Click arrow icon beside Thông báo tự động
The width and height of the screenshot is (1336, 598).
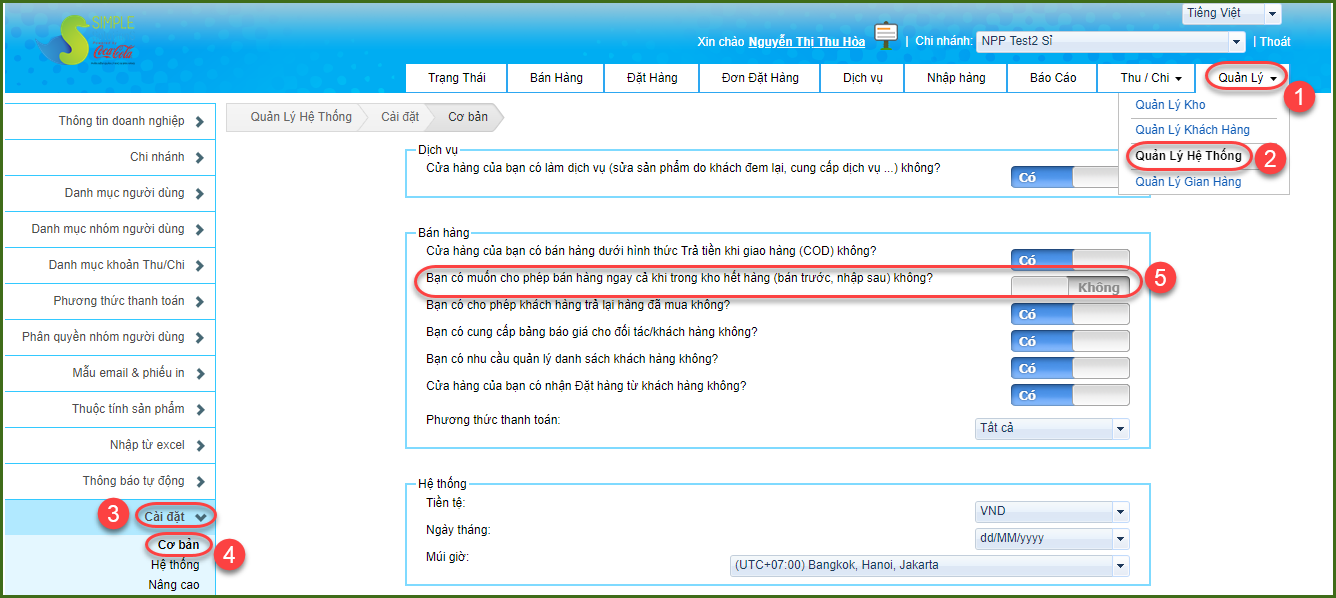tap(200, 482)
